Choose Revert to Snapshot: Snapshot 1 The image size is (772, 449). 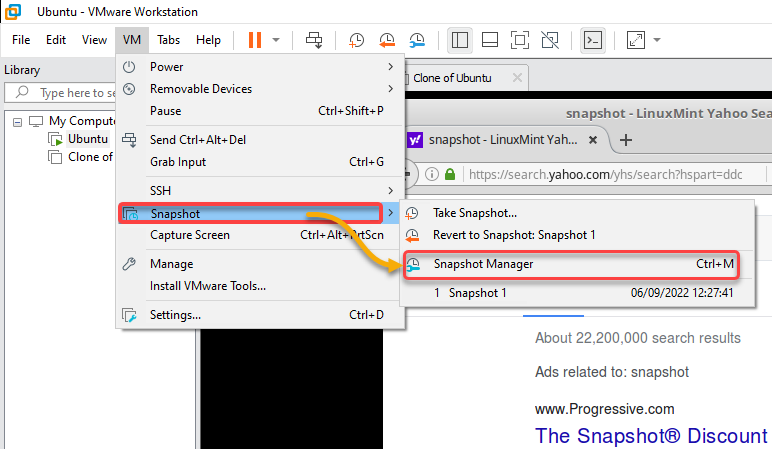click(578, 235)
